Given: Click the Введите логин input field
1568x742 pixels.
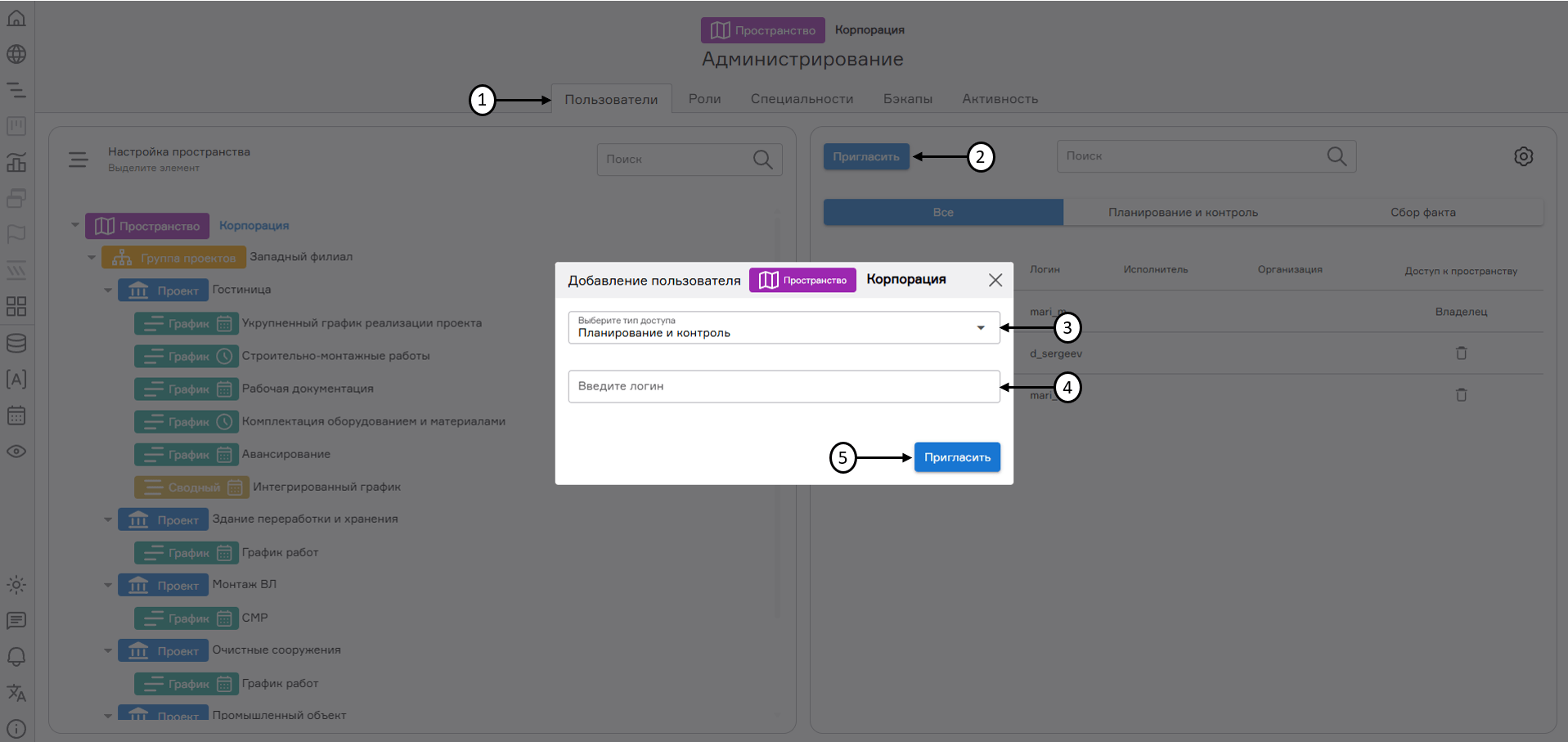Looking at the screenshot, I should coord(784,386).
